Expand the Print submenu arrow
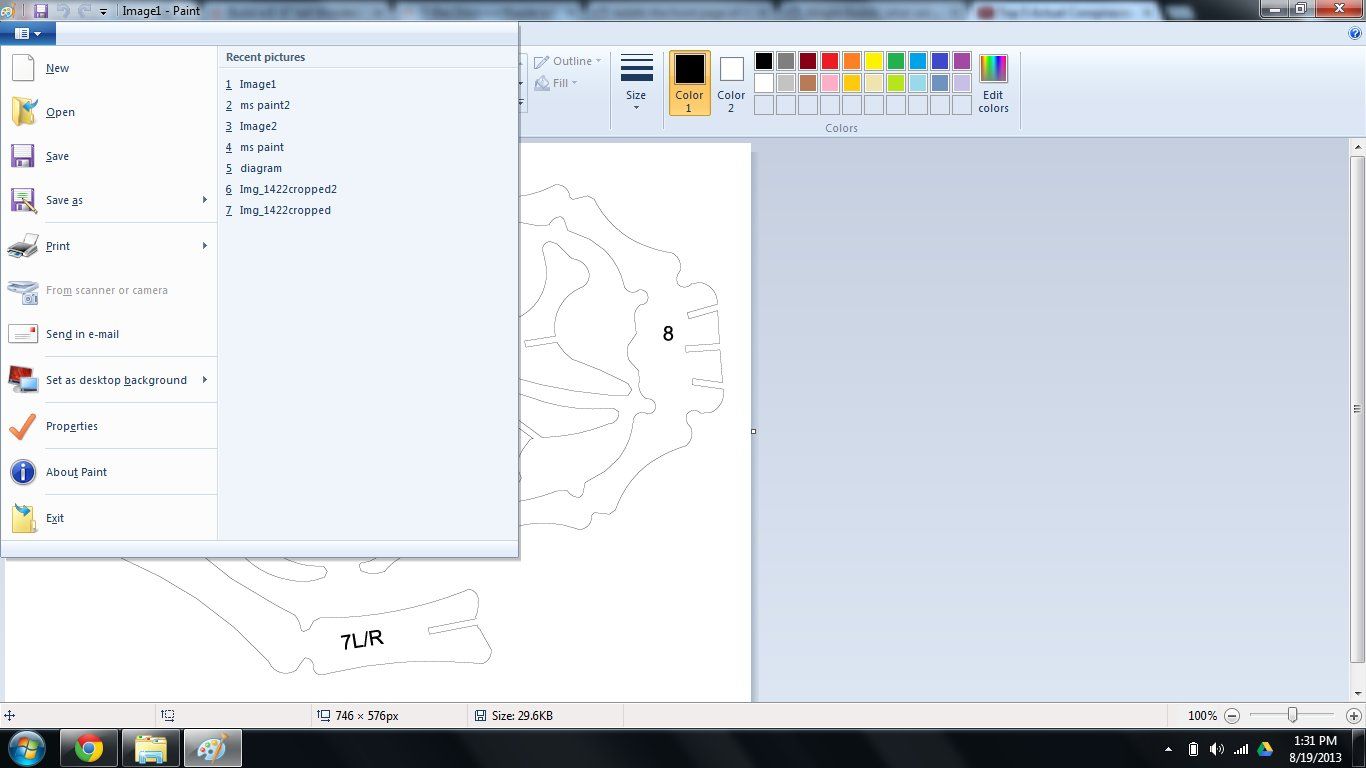 point(205,246)
